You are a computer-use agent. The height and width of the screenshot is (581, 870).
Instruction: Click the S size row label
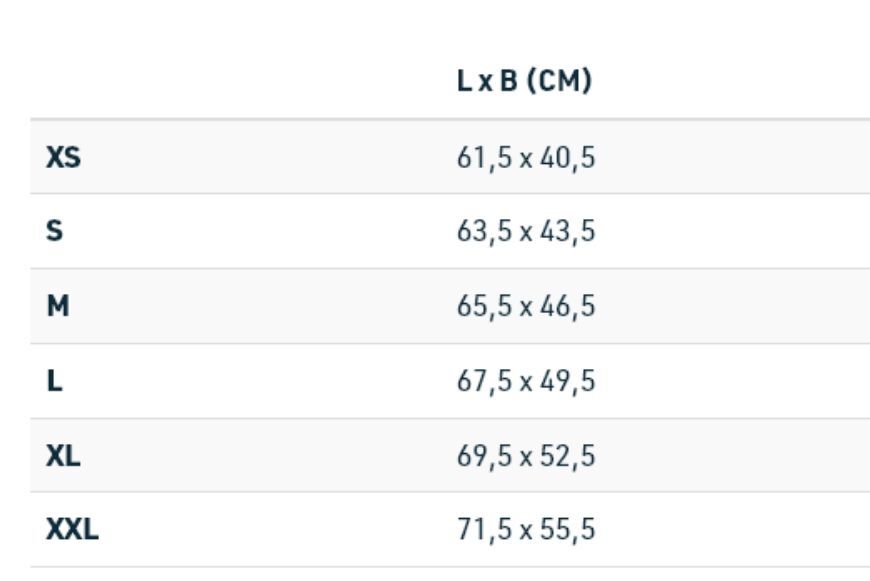coord(54,230)
